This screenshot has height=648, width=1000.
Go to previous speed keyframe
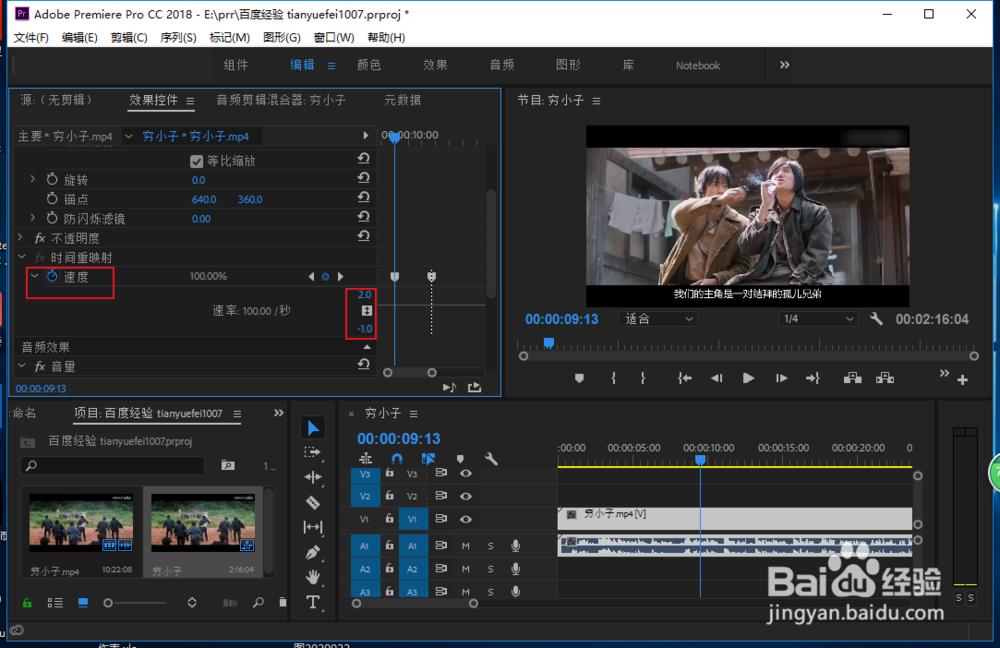311,276
